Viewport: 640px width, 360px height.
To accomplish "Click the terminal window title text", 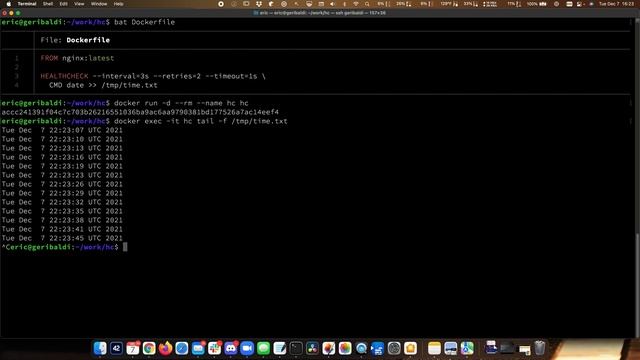I will coord(322,13).
